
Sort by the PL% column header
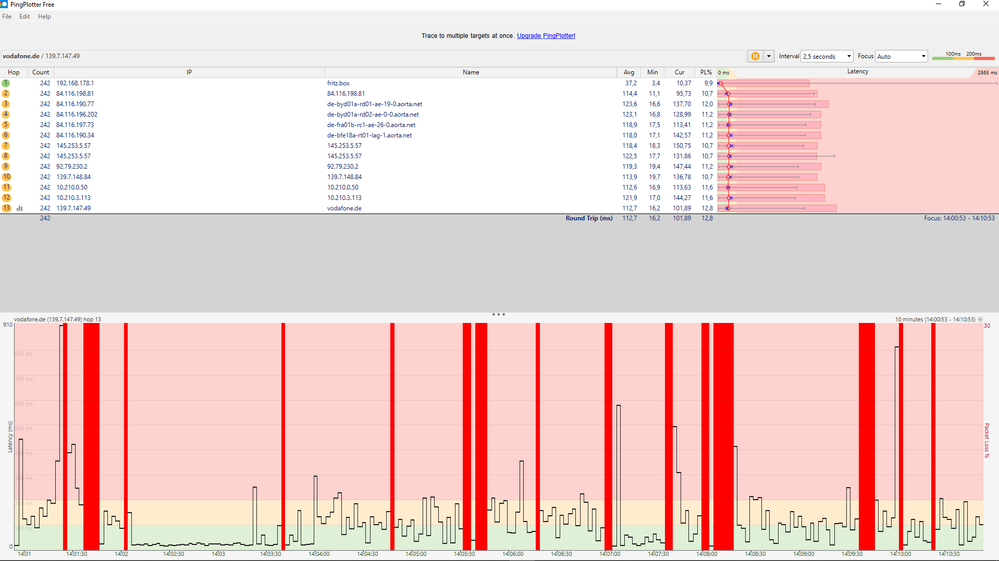pyautogui.click(x=706, y=72)
